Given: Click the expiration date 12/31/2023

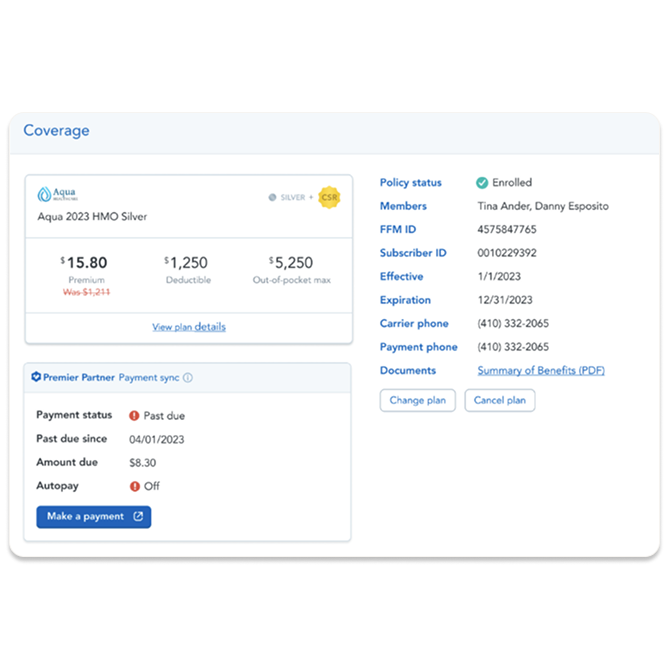Looking at the screenshot, I should pos(505,300).
